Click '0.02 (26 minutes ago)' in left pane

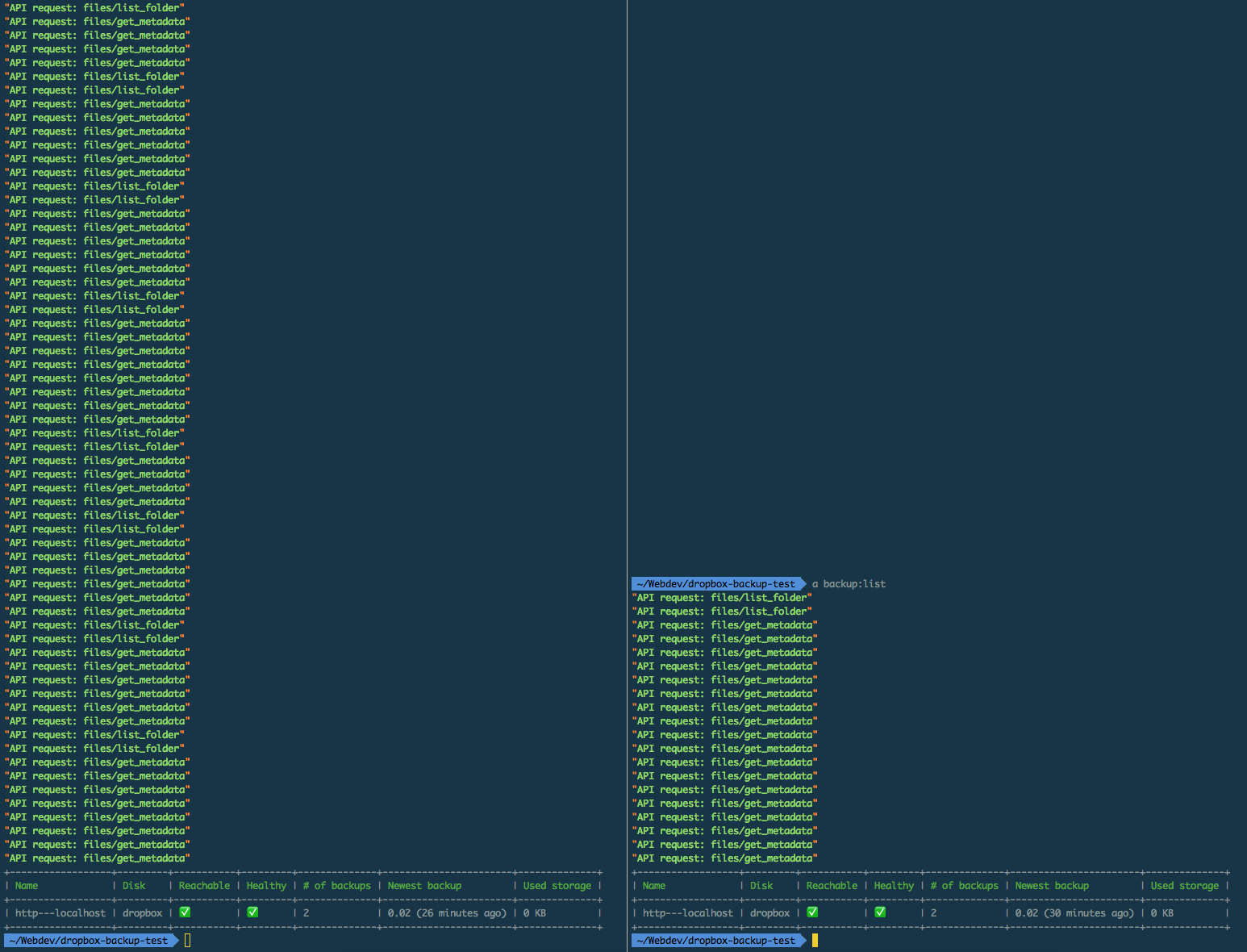447,913
